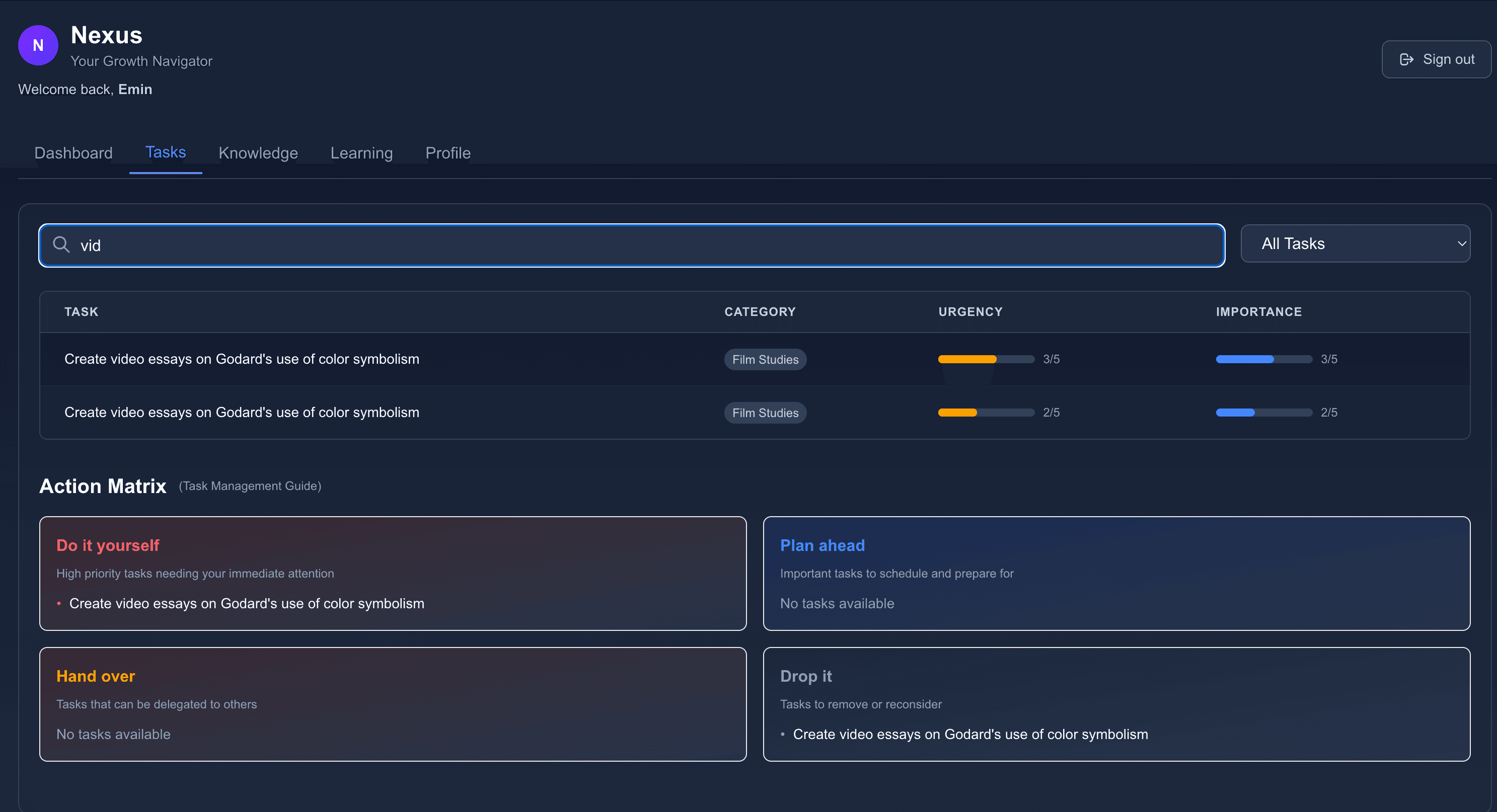Click the All Tasks dropdown chevron
This screenshot has width=1497, height=812.
[1462, 244]
